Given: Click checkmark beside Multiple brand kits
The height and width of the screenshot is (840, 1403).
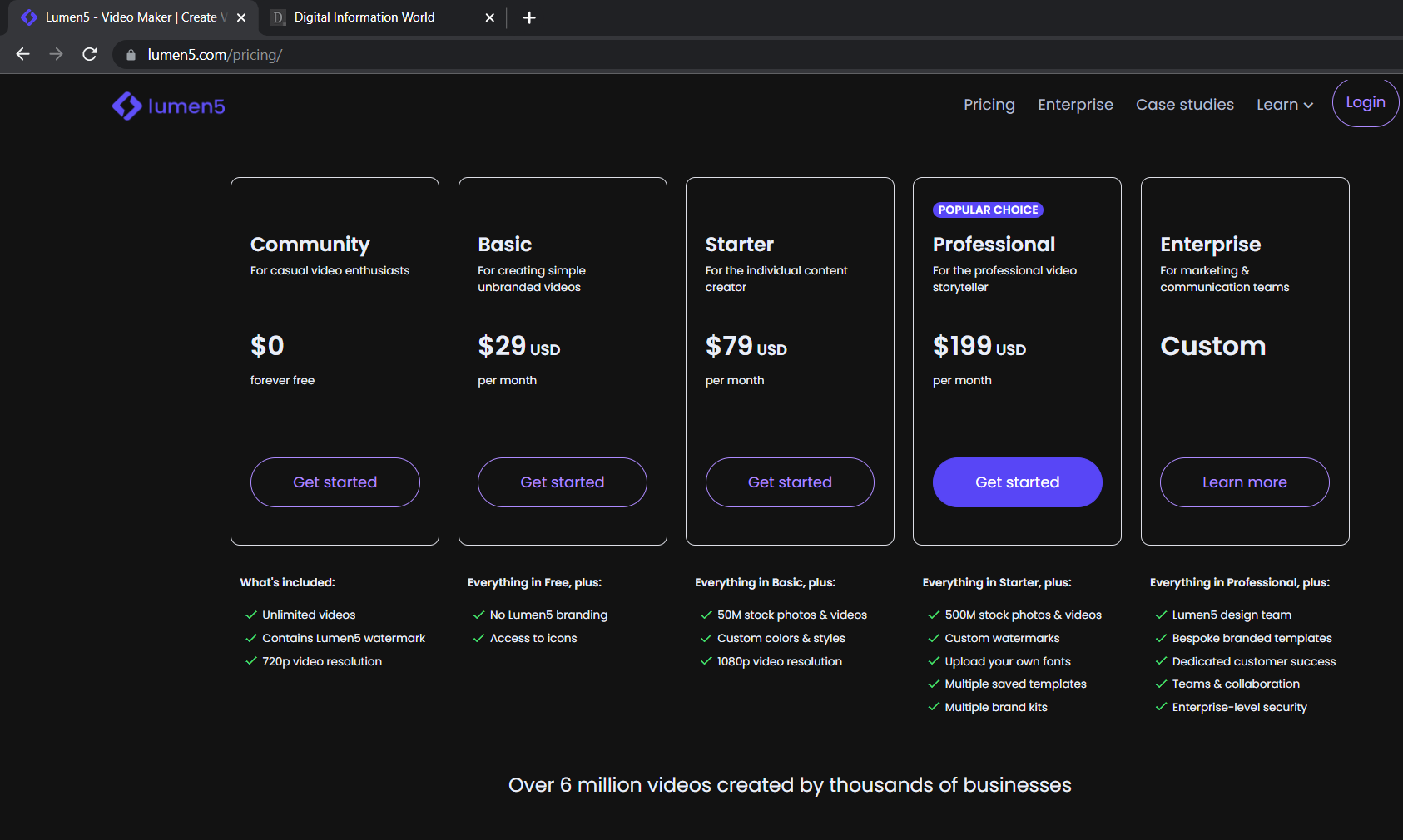Looking at the screenshot, I should (x=934, y=707).
